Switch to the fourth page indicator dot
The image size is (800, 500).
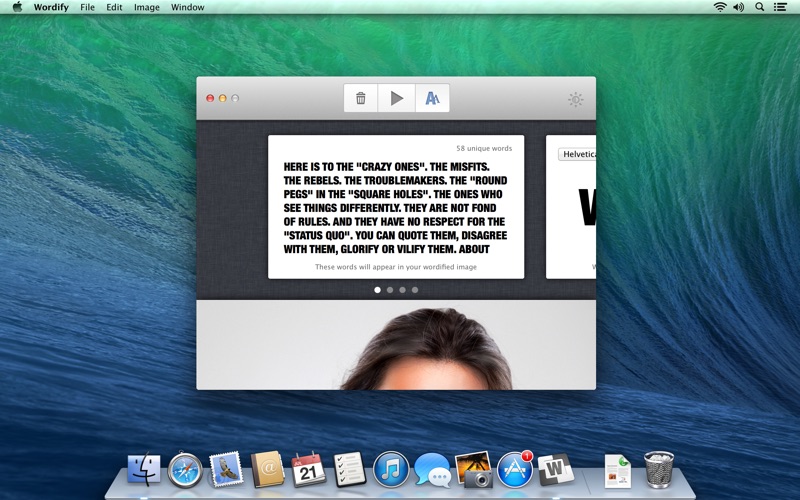(x=415, y=290)
